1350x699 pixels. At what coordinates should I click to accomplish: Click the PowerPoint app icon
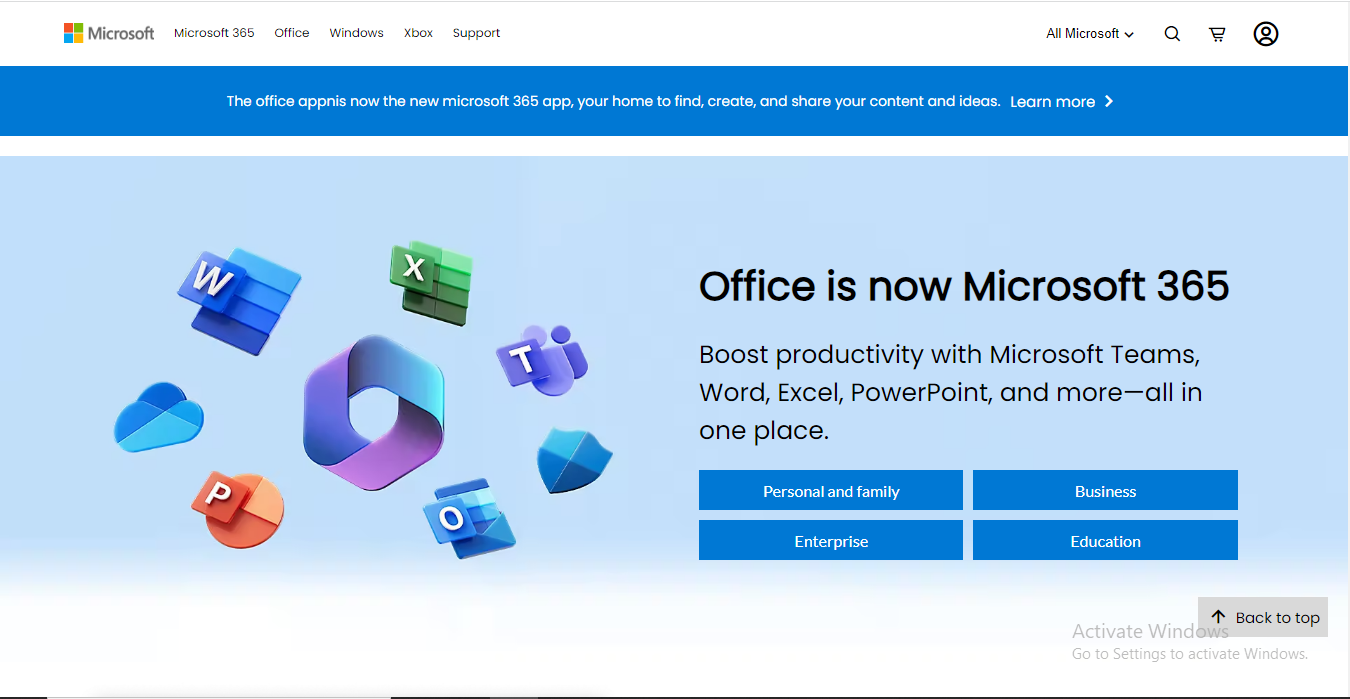(238, 509)
